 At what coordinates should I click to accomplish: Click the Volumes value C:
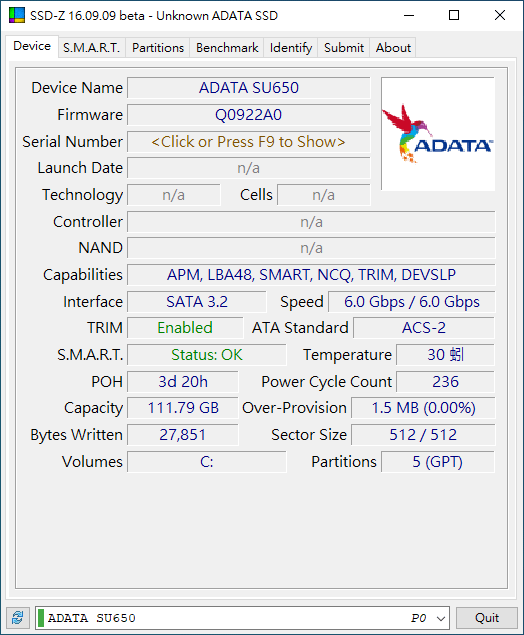coord(207,462)
